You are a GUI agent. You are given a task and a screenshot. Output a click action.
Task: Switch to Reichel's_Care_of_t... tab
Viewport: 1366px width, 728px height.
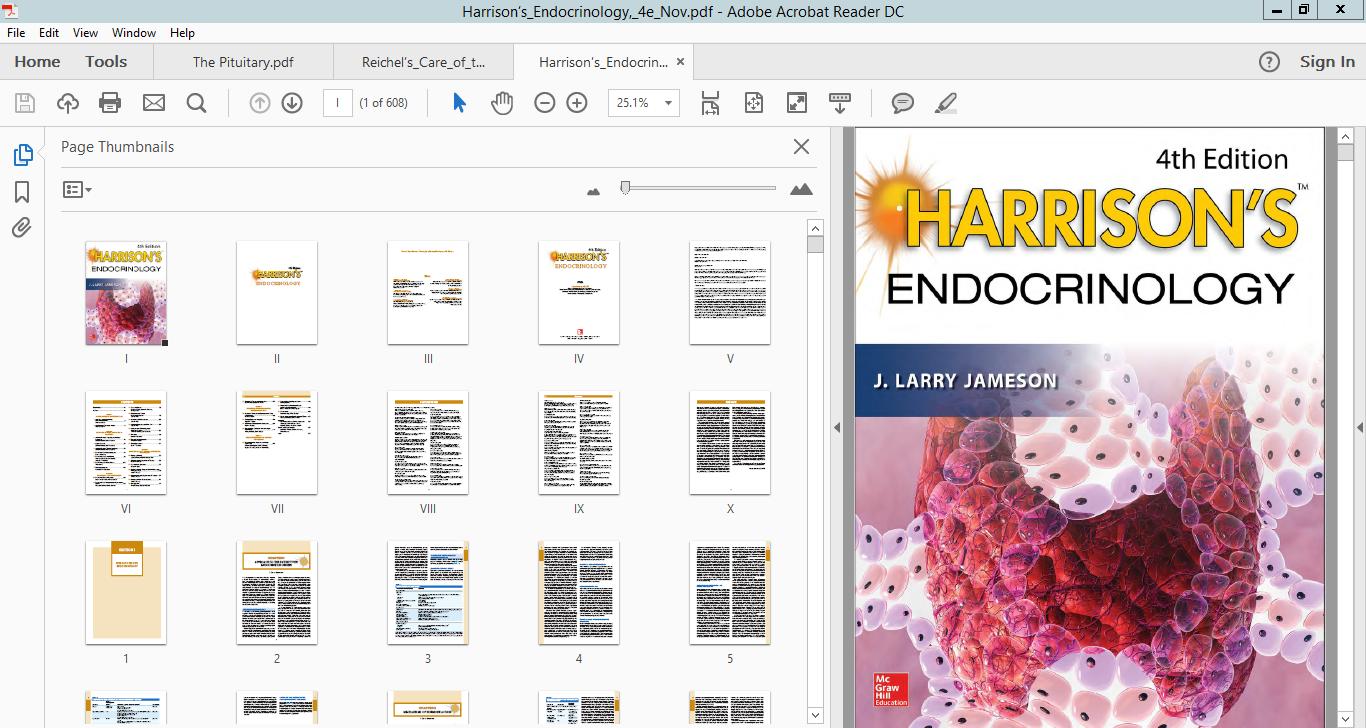423,62
